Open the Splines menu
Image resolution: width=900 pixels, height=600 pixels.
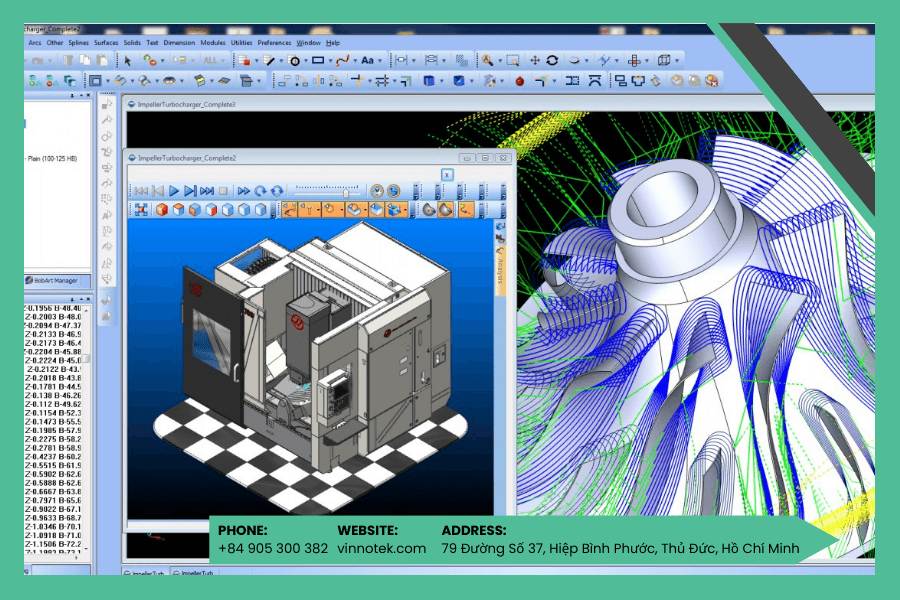(79, 42)
